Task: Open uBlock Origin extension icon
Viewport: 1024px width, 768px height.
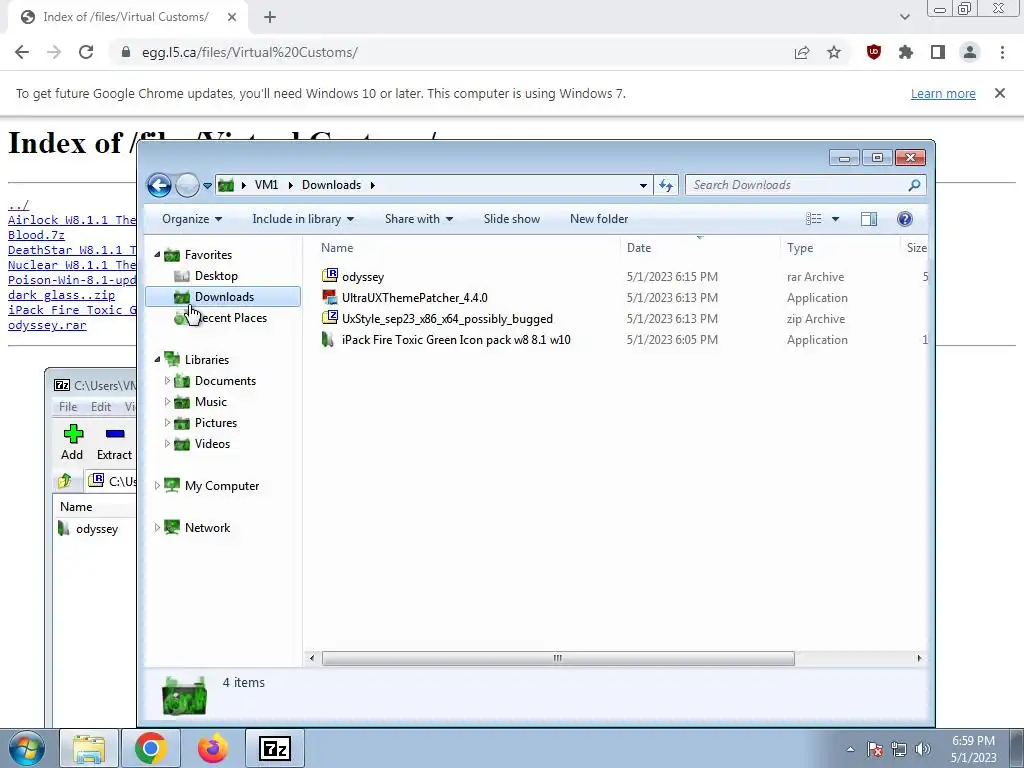Action: point(874,52)
